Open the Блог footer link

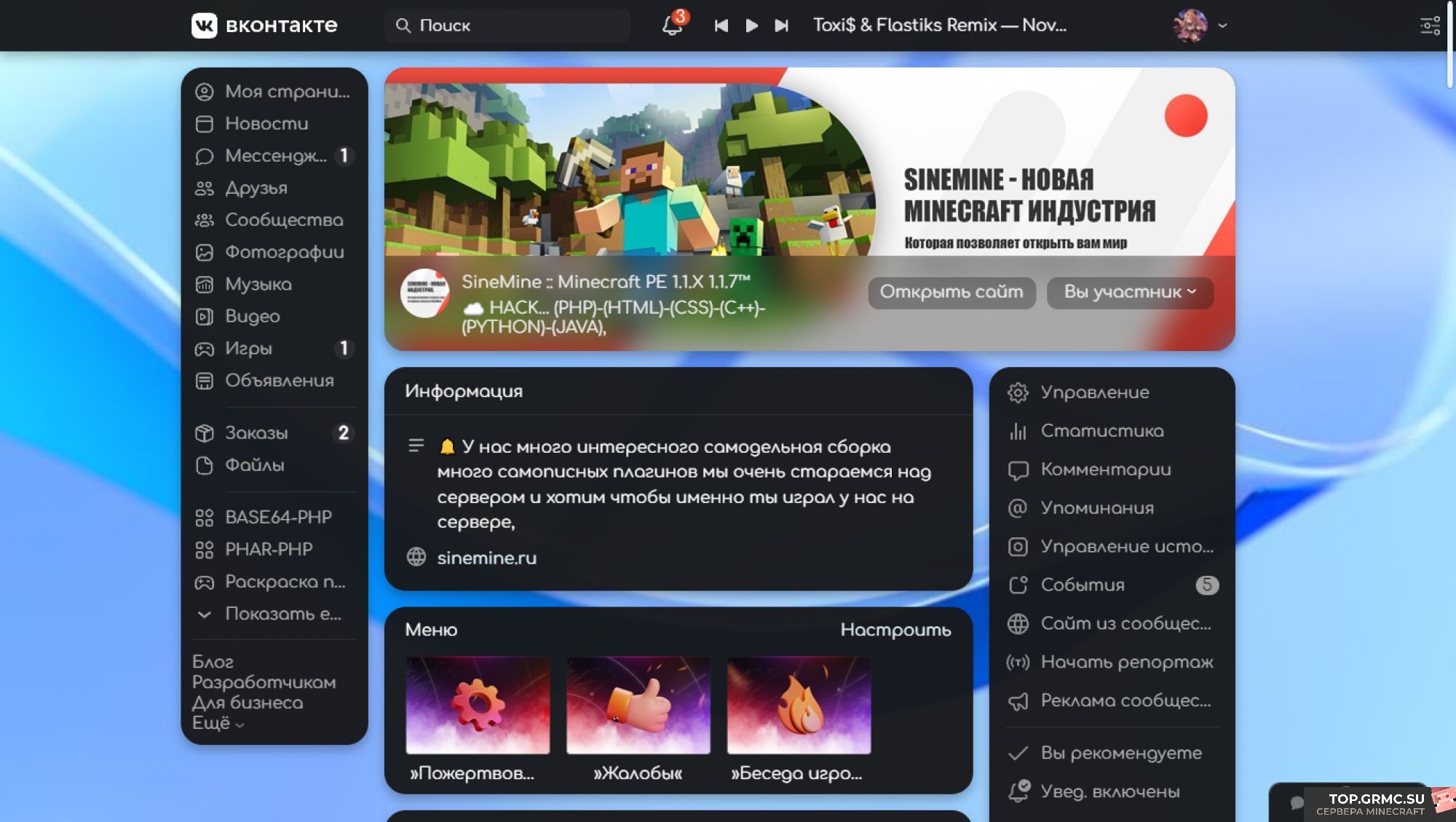pyautogui.click(x=213, y=662)
